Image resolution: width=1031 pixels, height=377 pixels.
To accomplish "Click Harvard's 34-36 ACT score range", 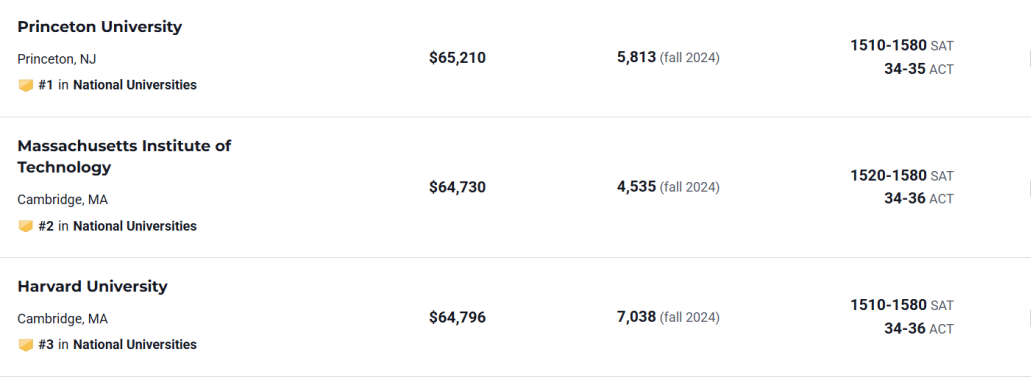I will (x=905, y=328).
